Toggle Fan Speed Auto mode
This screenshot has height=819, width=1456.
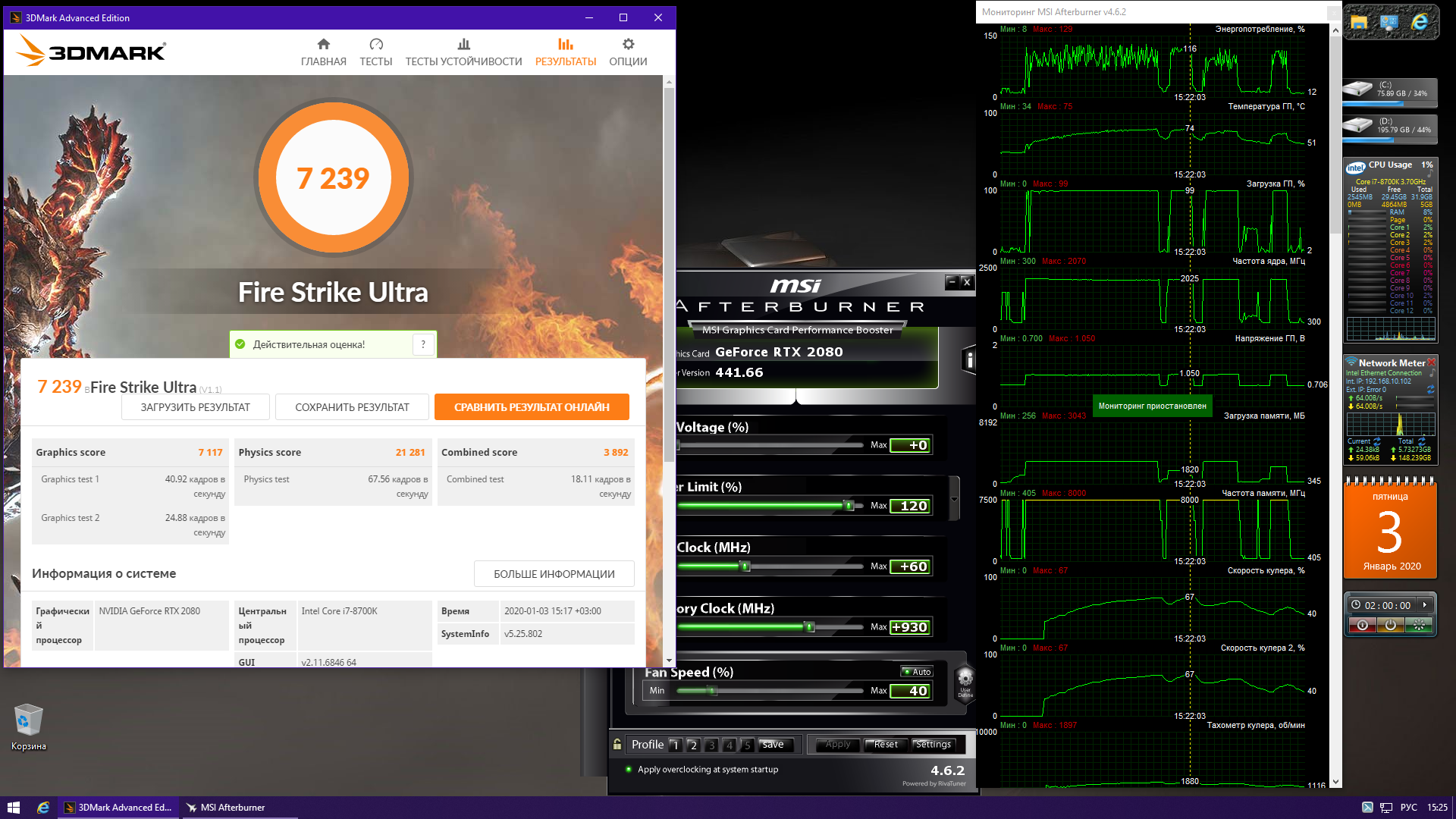918,672
